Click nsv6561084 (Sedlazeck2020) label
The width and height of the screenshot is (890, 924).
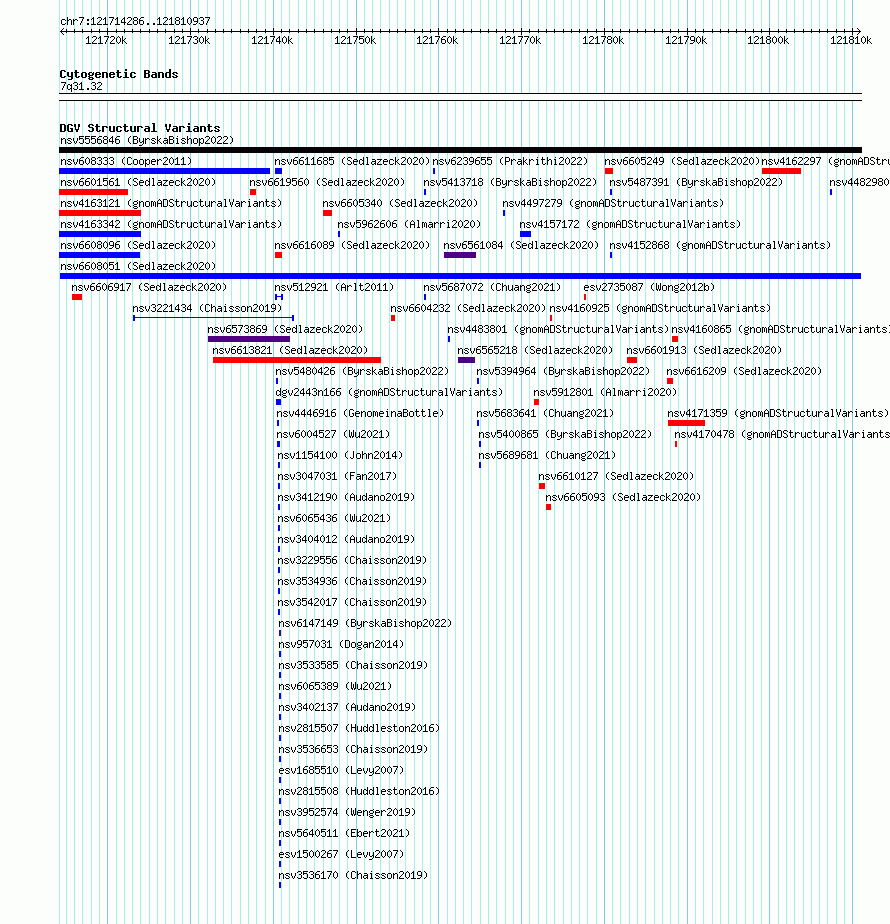pyautogui.click(x=520, y=245)
